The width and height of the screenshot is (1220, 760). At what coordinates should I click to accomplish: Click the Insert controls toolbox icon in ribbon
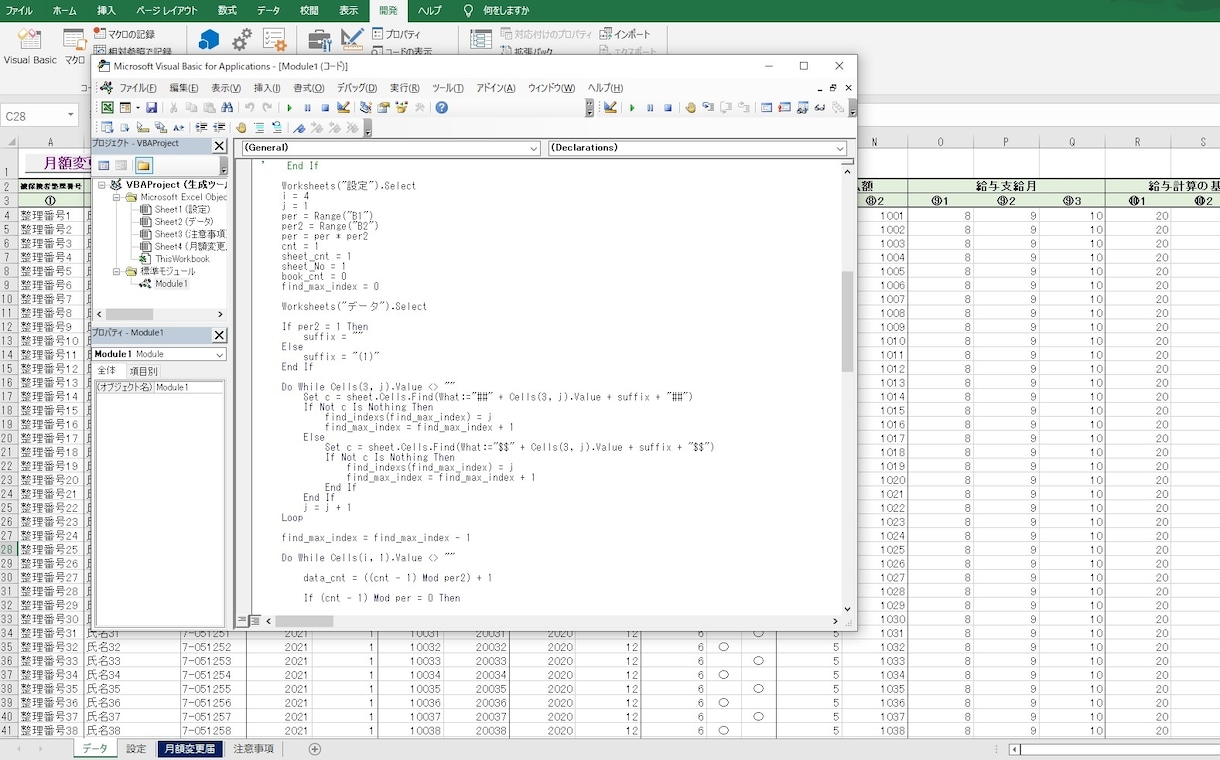(320, 39)
